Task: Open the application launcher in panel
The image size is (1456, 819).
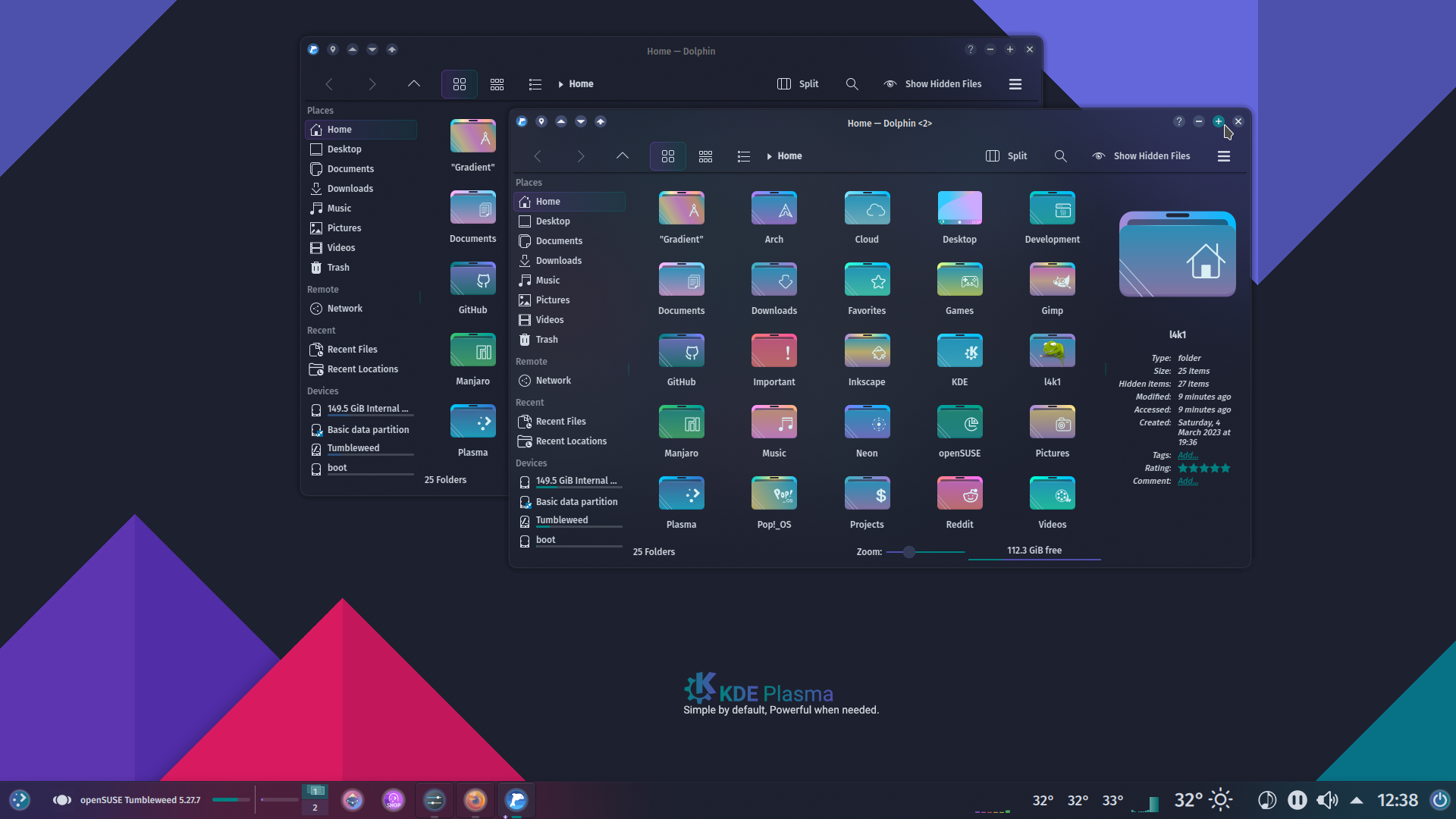Action: click(20, 800)
